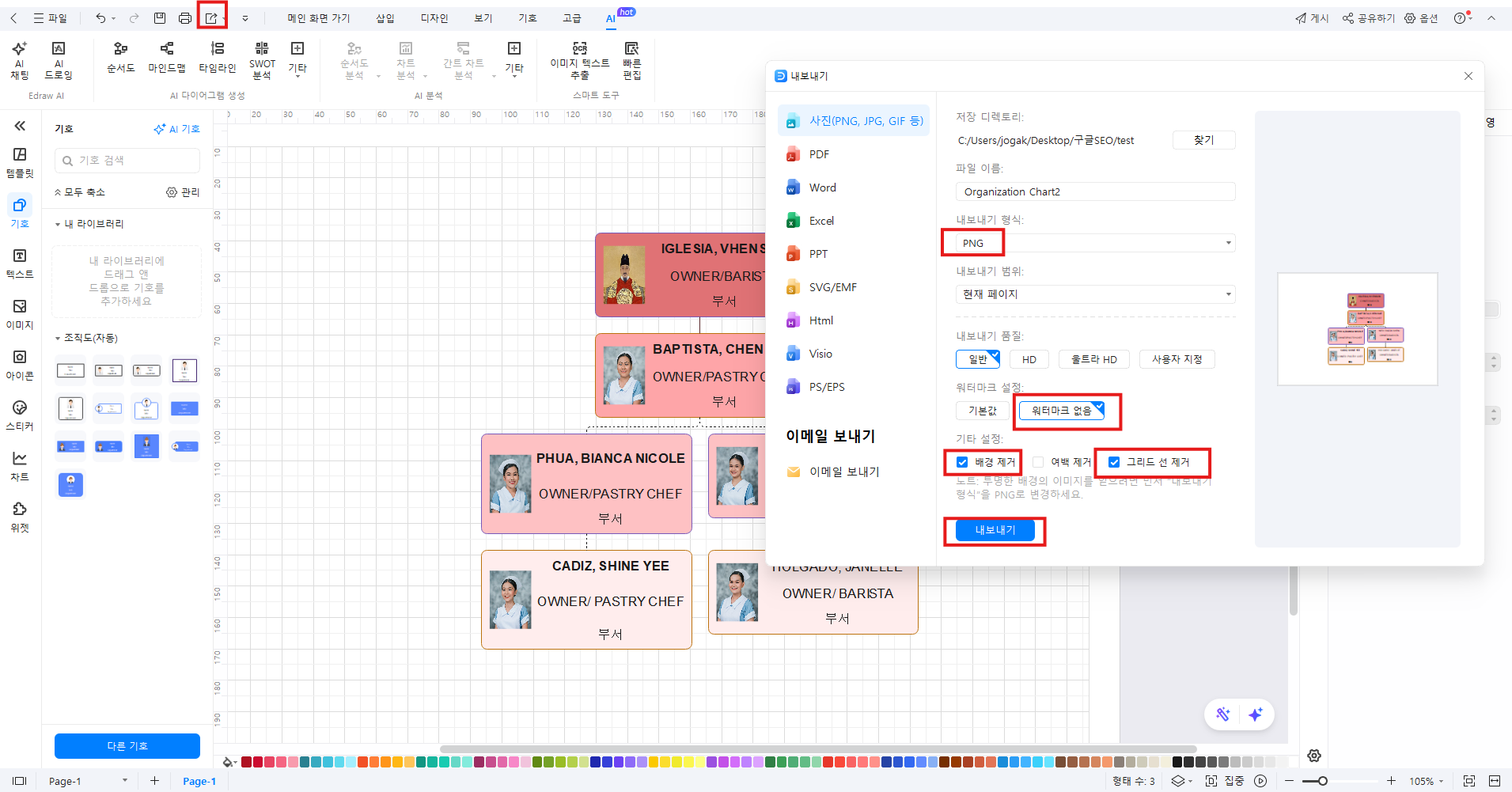Screen dimensions: 1512x792
Task: Click the undo arrow icon
Action: pos(100,18)
